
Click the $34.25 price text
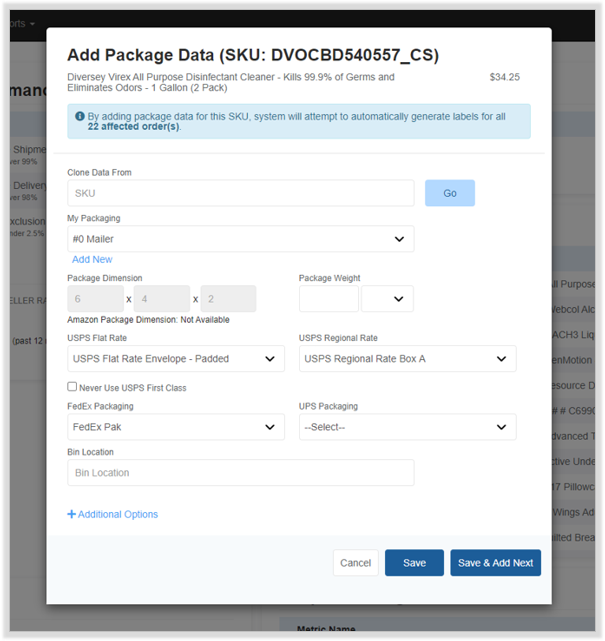(x=505, y=77)
